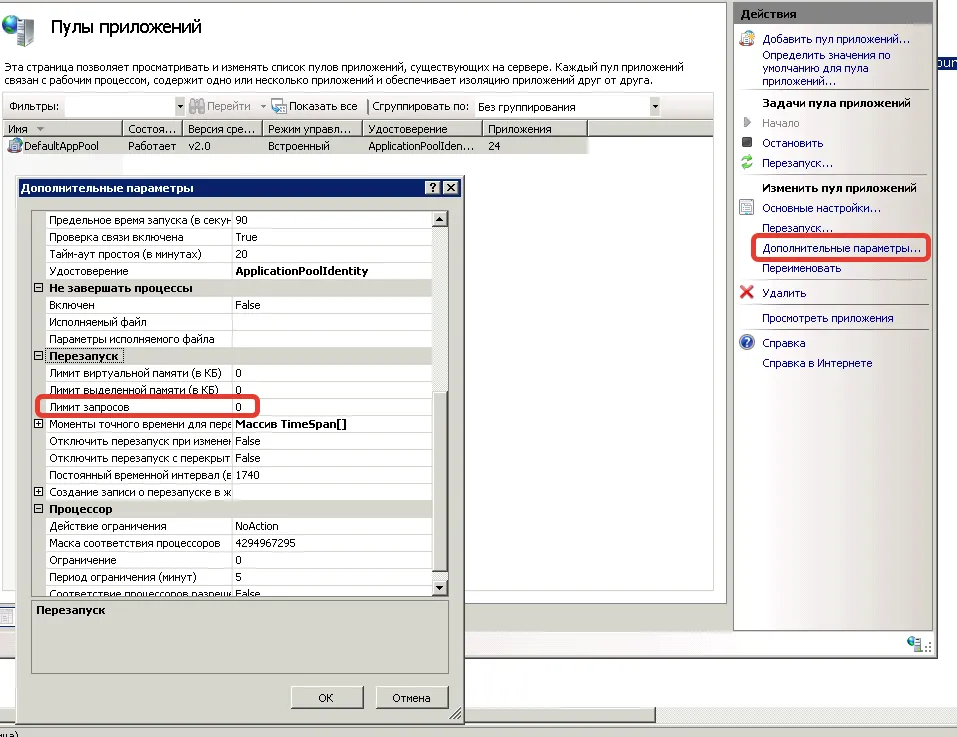Image resolution: width=957 pixels, height=737 pixels.
Task: Sort the list by Приложения column header
Action: pos(535,129)
